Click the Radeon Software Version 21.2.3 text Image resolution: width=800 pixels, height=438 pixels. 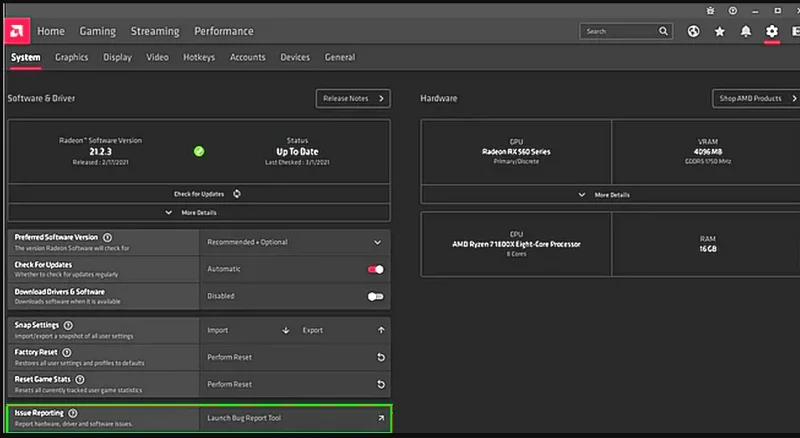[x=101, y=151]
